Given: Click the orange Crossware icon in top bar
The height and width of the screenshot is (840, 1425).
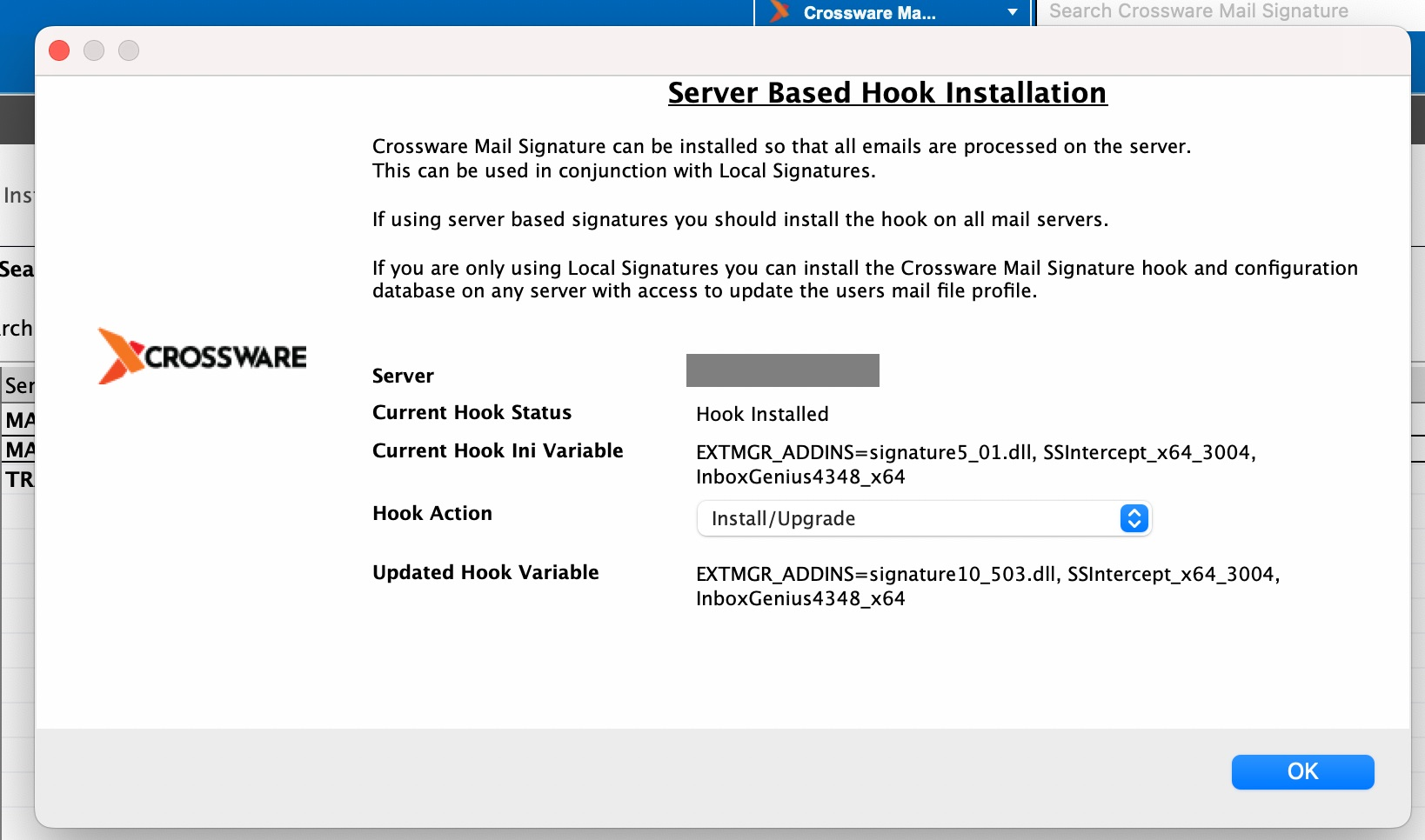Looking at the screenshot, I should 780,12.
